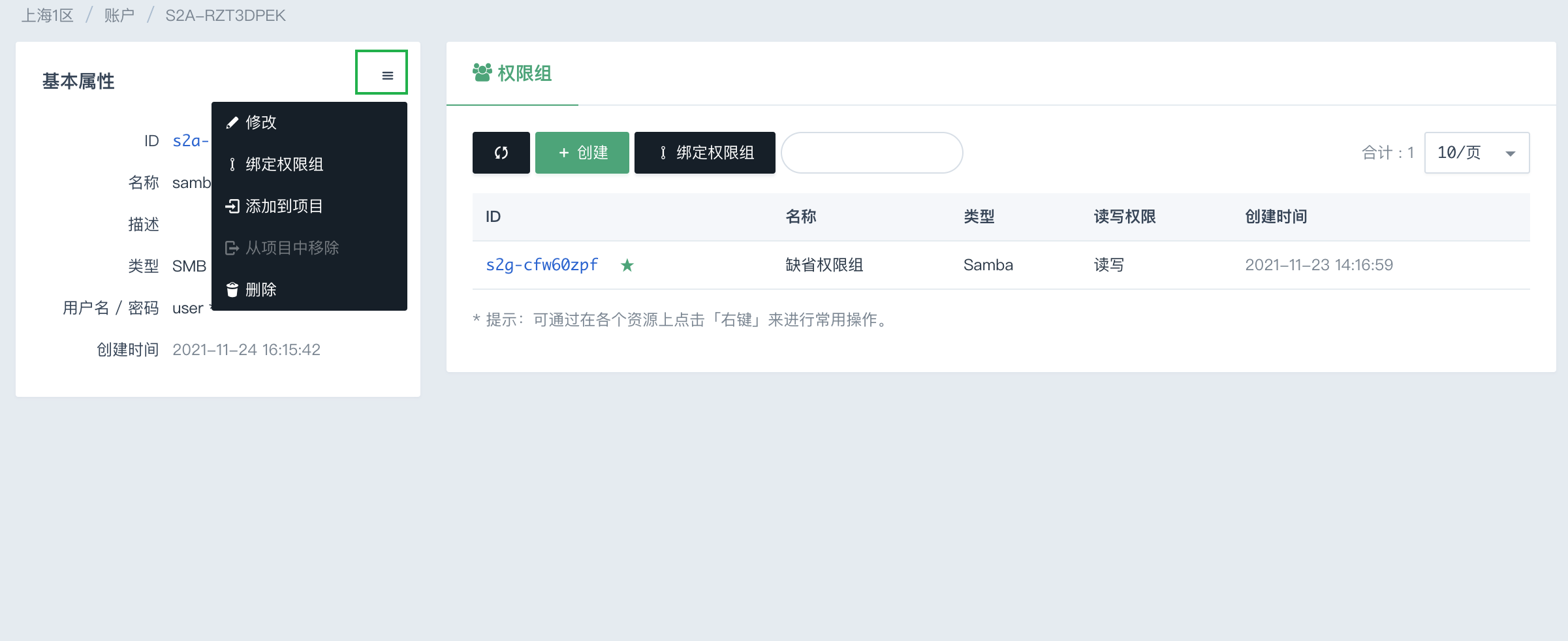Select 从项目中移除 menu entry
Image resolution: width=1568 pixels, height=641 pixels.
292,248
